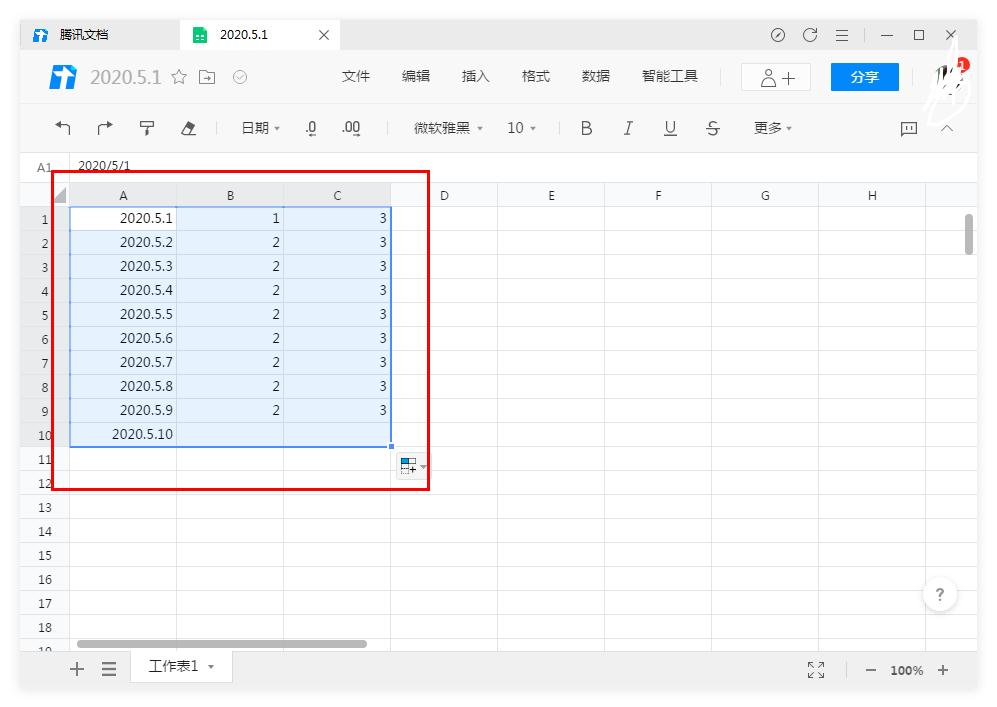Toggle italic formatting
The width and height of the screenshot is (997, 707).
(x=628, y=128)
